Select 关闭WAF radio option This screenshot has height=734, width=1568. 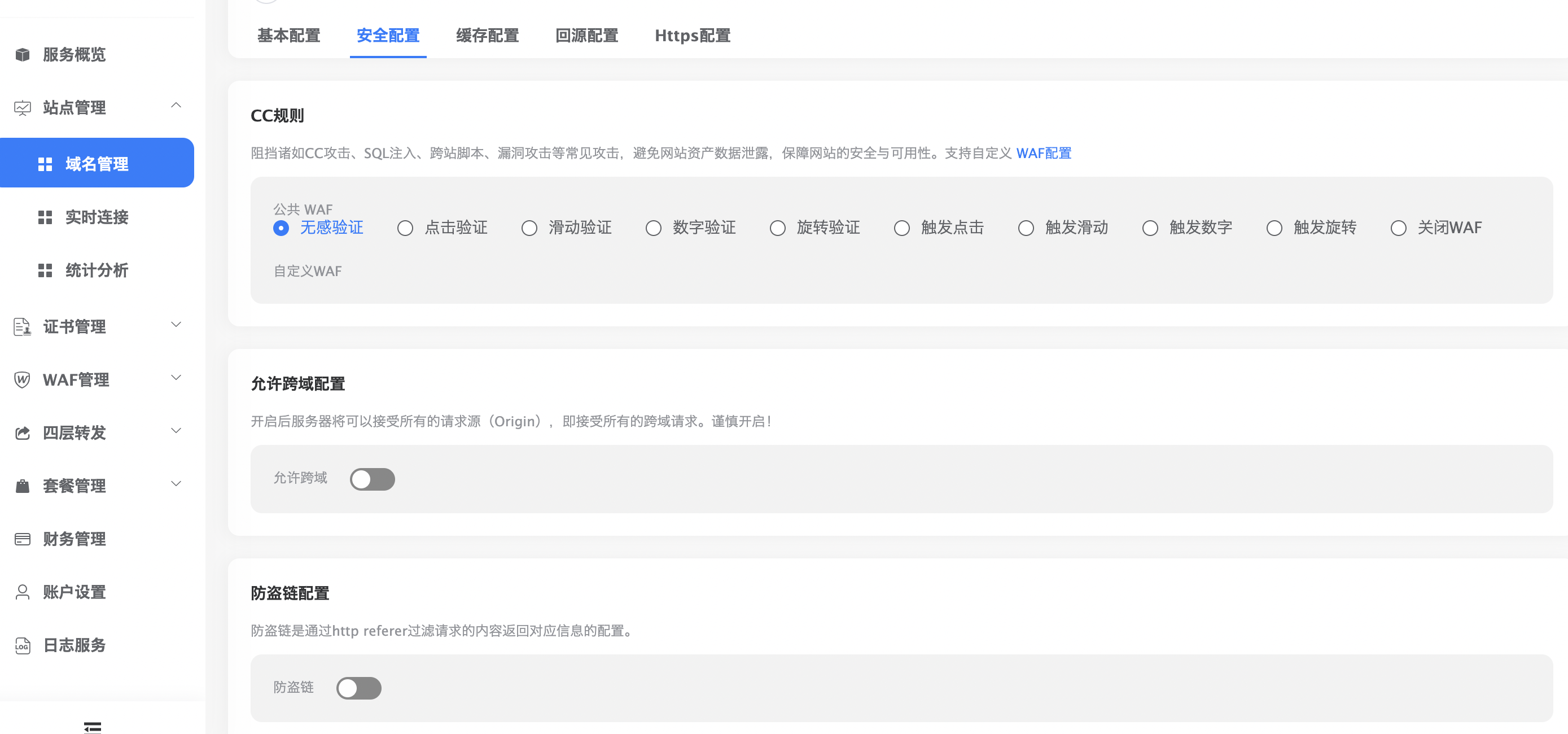tap(1398, 228)
